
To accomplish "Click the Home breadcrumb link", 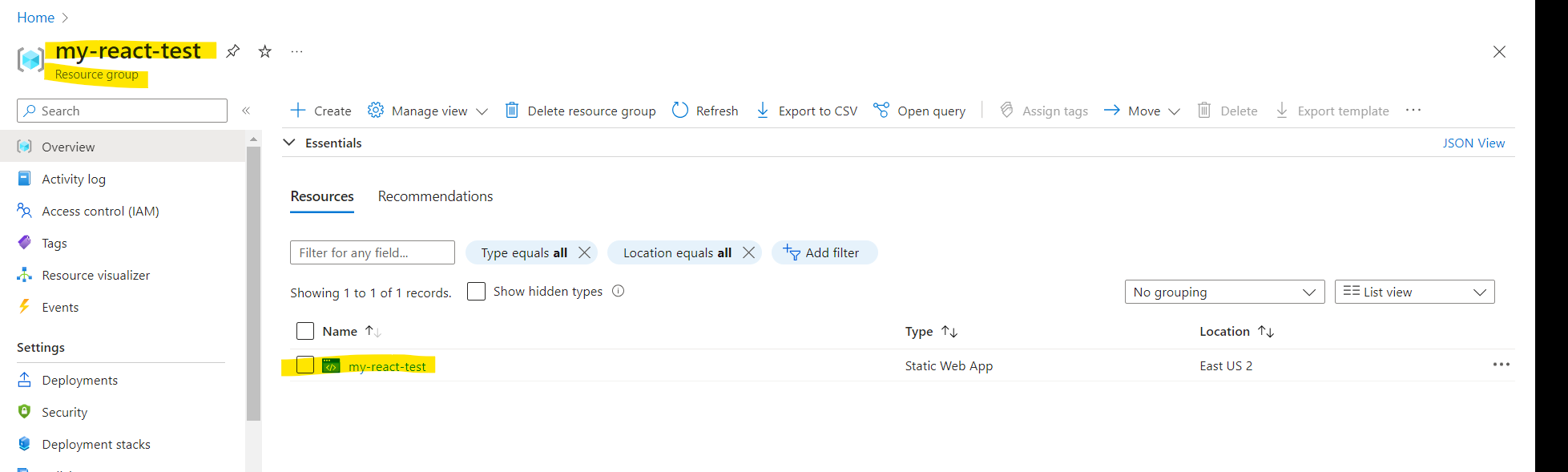I will click(36, 18).
